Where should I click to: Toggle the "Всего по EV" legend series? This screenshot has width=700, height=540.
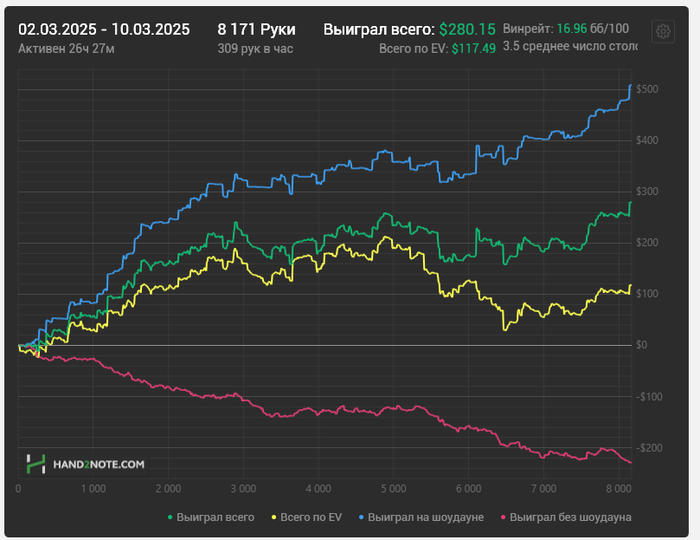(x=307, y=517)
